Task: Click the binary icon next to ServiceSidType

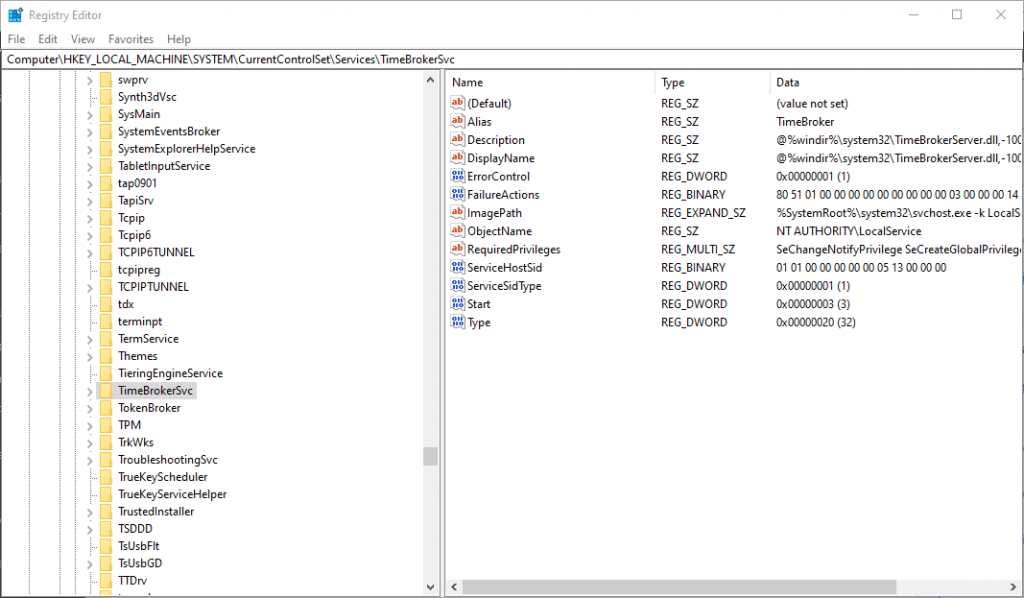Action: click(457, 285)
